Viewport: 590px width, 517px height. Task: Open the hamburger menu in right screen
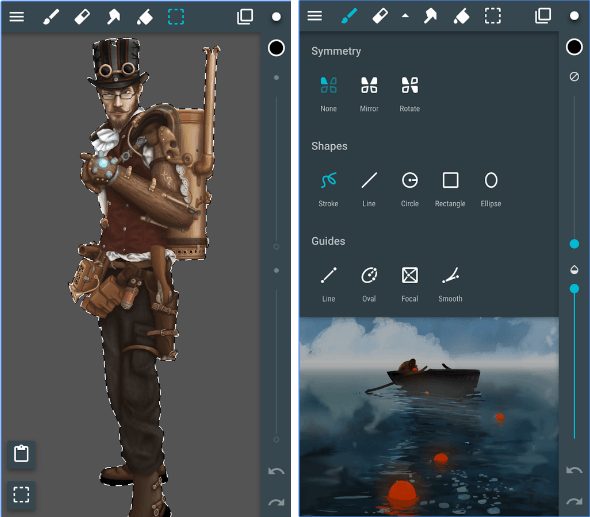click(x=315, y=16)
